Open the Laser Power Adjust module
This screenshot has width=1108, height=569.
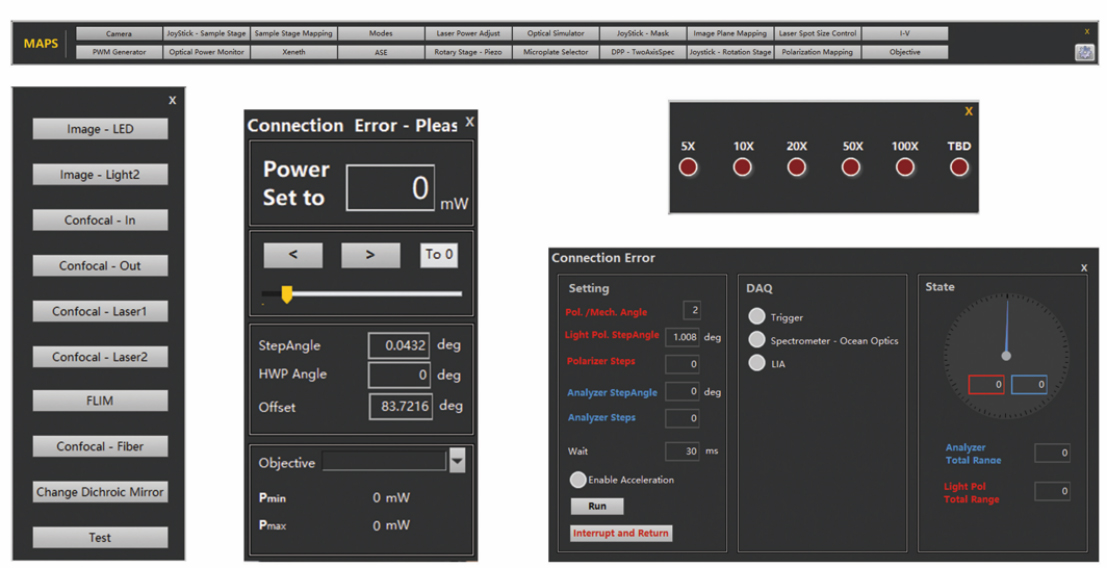(468, 33)
